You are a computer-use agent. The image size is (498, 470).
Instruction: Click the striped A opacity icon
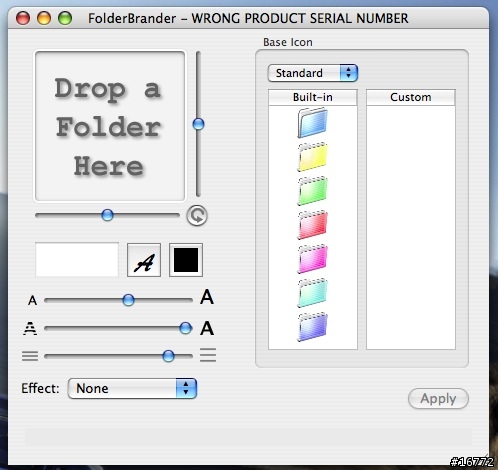30,328
